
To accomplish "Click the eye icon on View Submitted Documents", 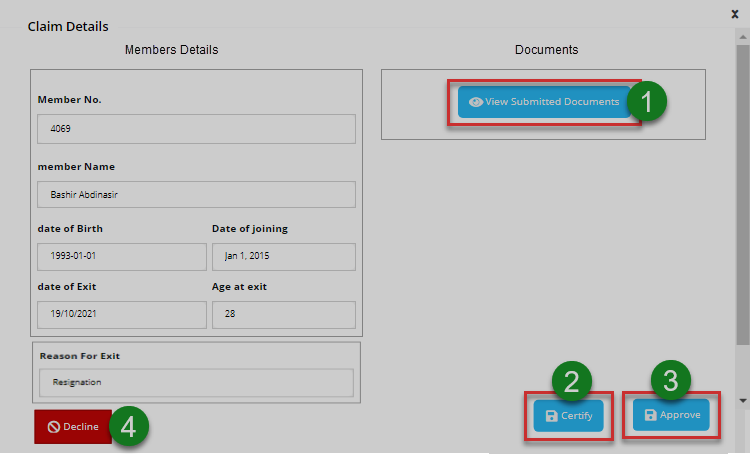I will [476, 102].
